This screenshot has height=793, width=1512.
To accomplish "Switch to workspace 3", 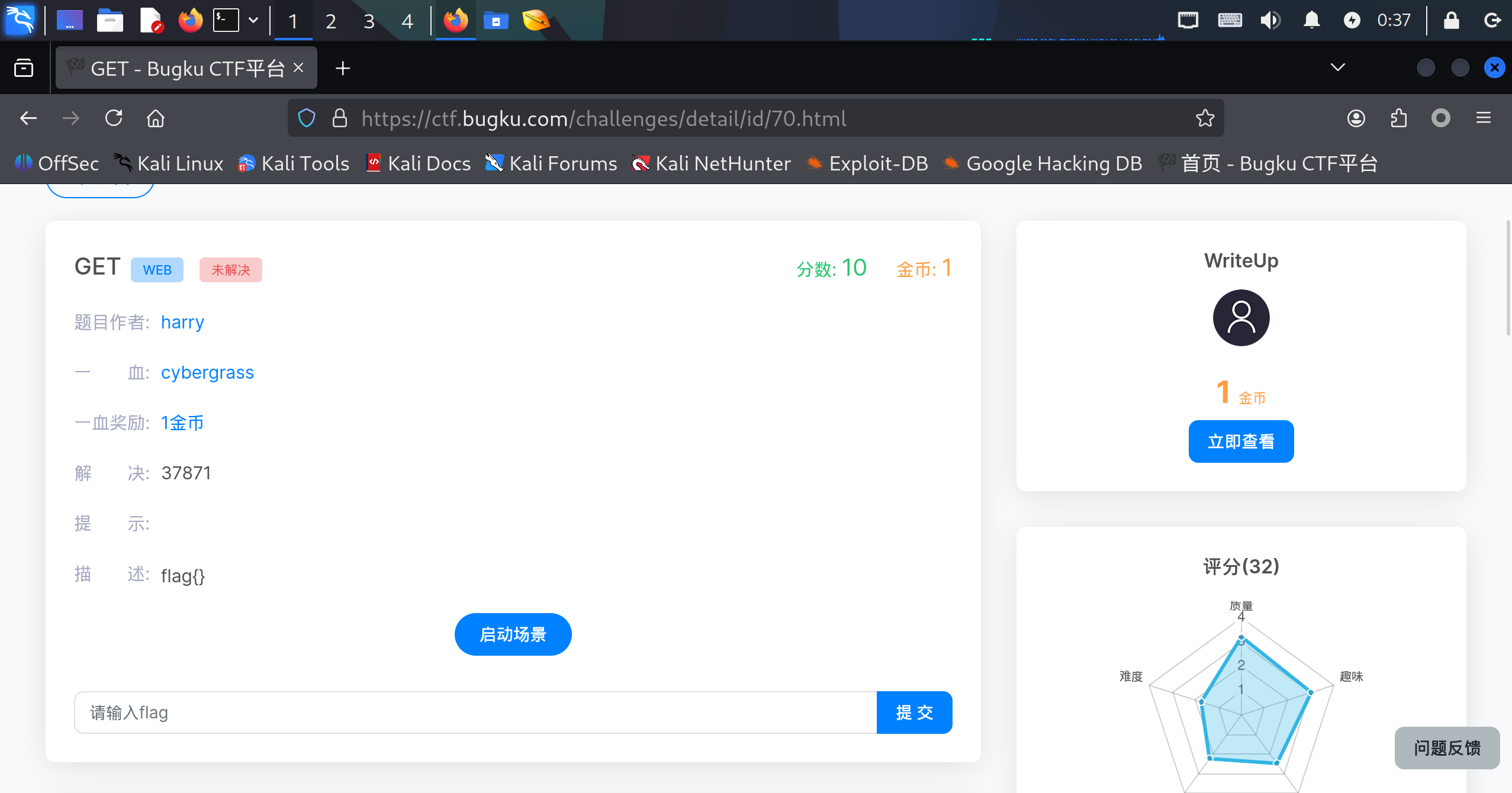I will pos(369,21).
